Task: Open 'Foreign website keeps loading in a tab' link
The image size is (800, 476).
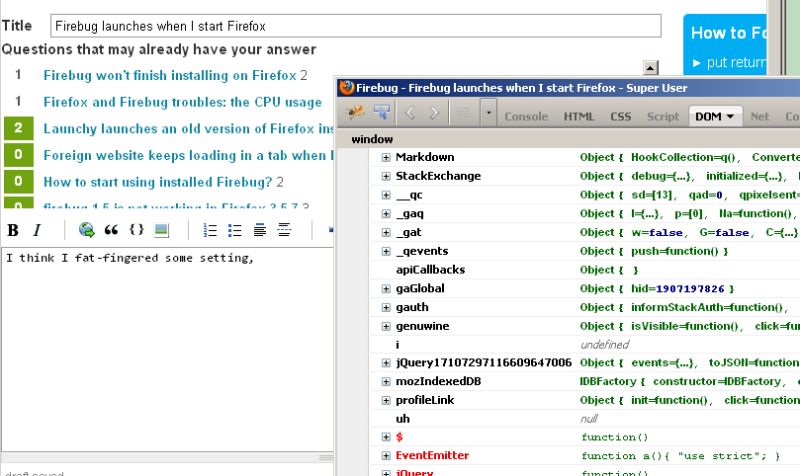Action: tap(188, 155)
